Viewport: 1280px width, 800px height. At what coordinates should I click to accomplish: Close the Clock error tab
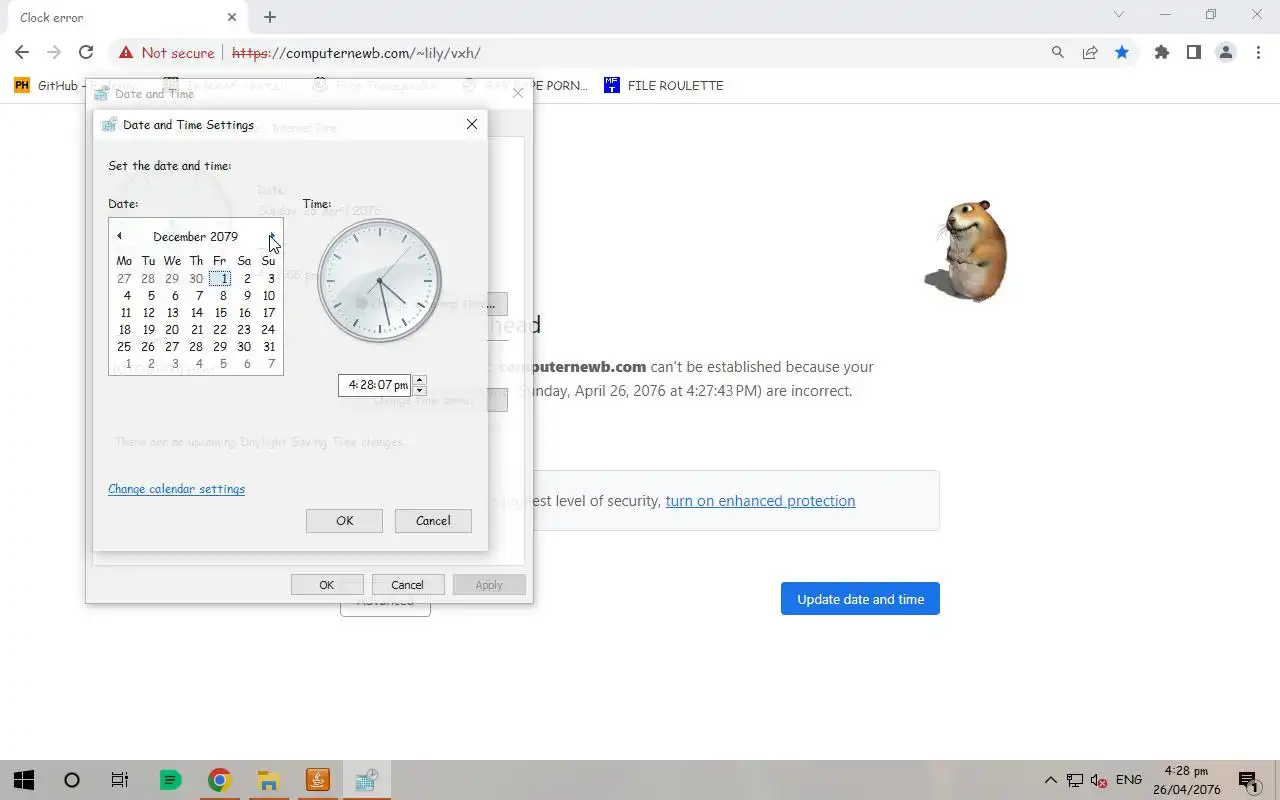click(232, 17)
